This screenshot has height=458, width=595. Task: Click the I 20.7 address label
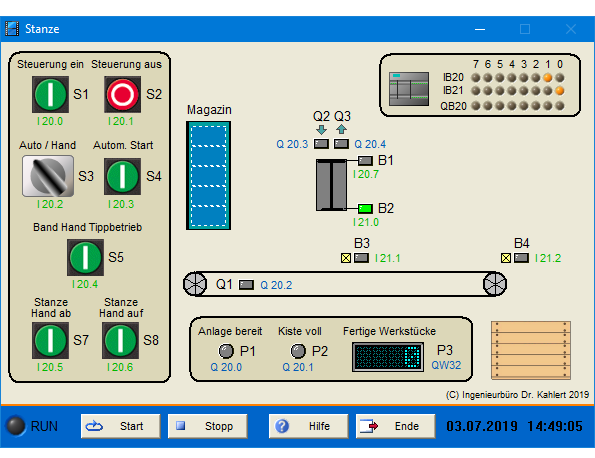tap(366, 175)
